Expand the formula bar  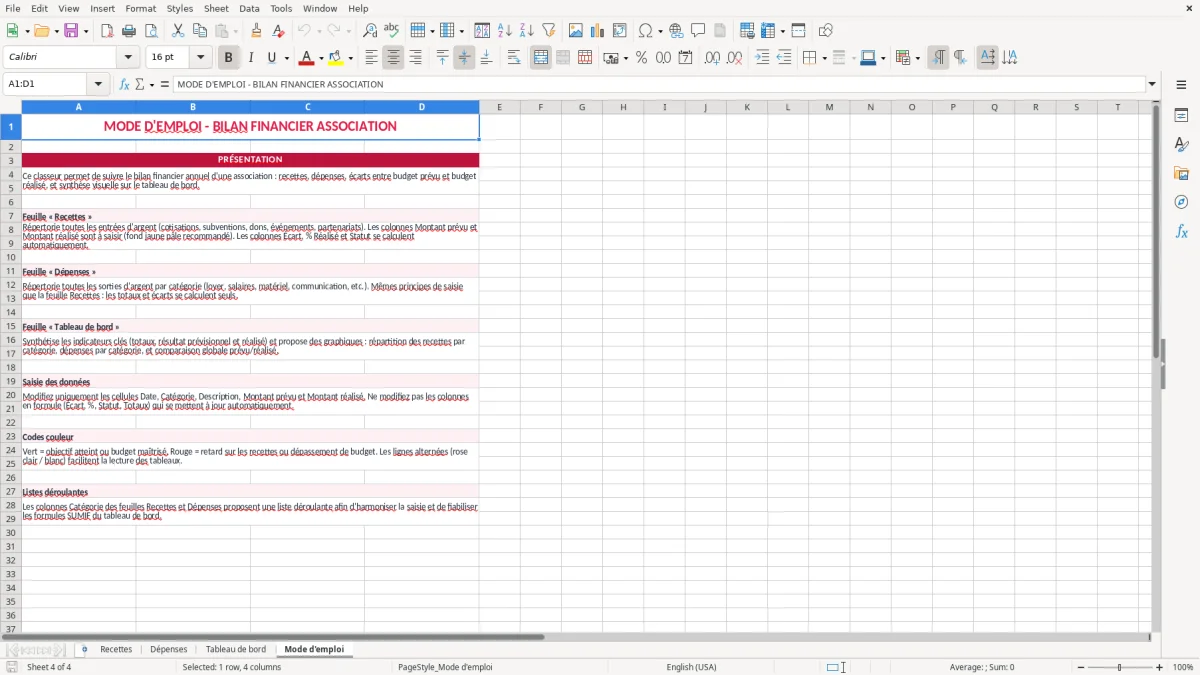click(x=1152, y=84)
